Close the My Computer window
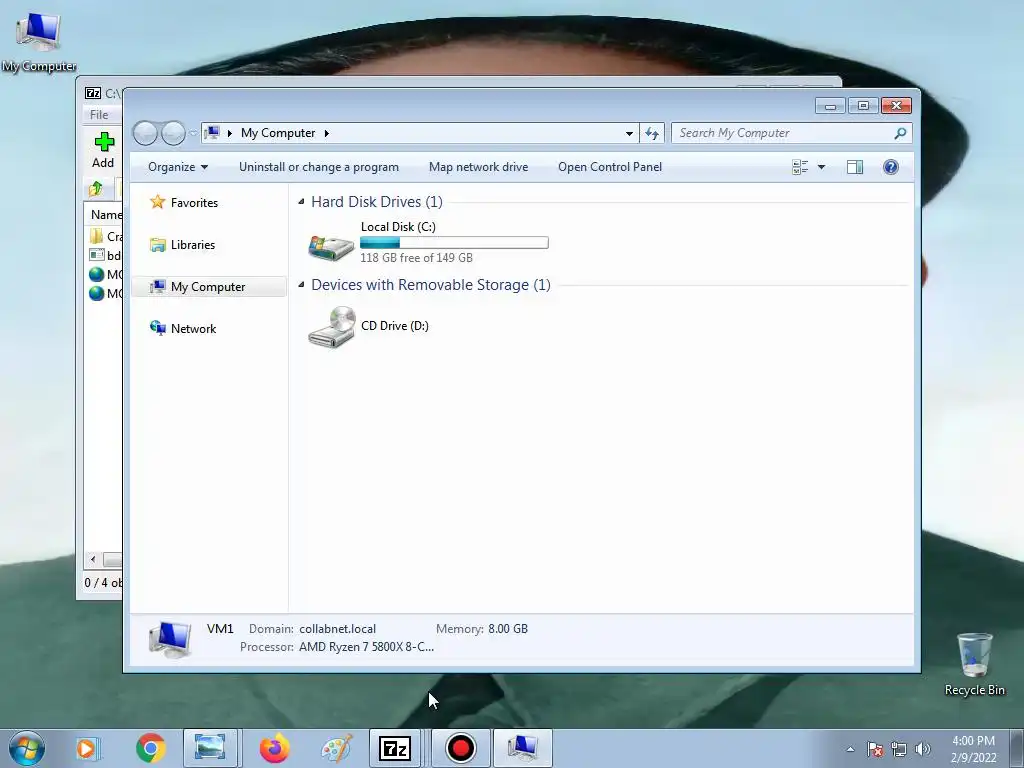This screenshot has height=768, width=1024. click(x=897, y=106)
